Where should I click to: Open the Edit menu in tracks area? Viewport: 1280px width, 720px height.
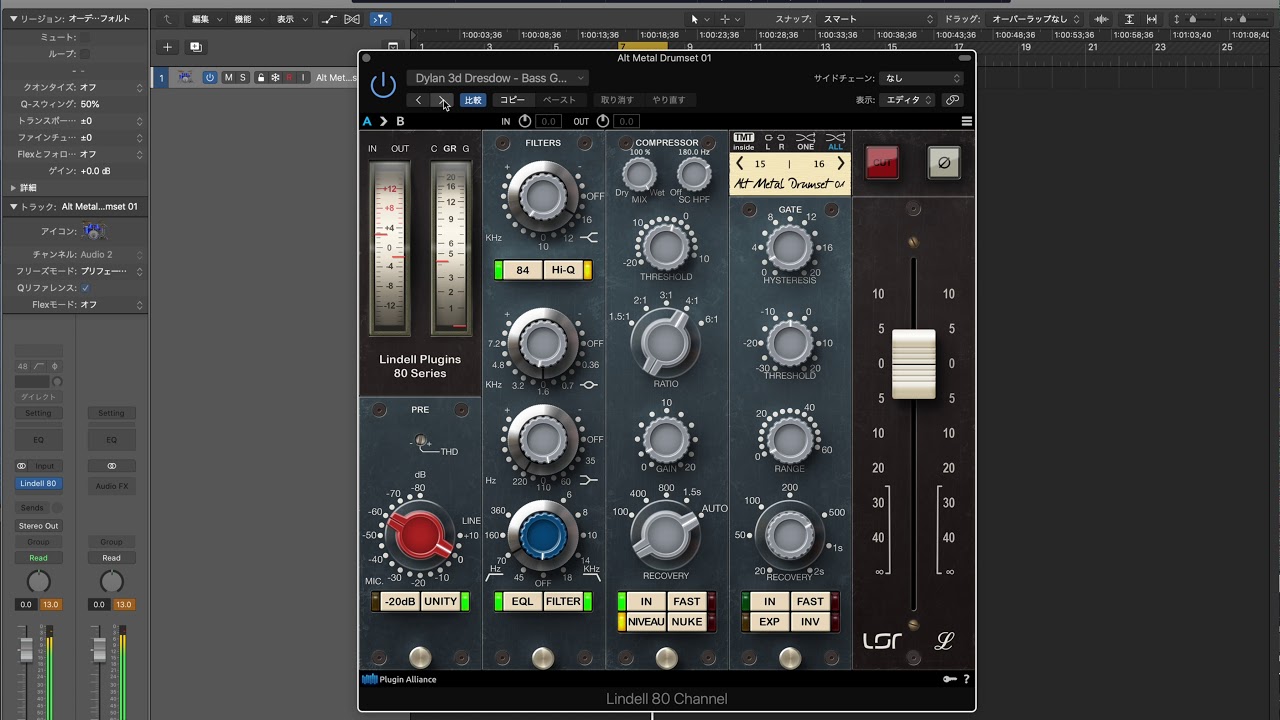coord(205,19)
